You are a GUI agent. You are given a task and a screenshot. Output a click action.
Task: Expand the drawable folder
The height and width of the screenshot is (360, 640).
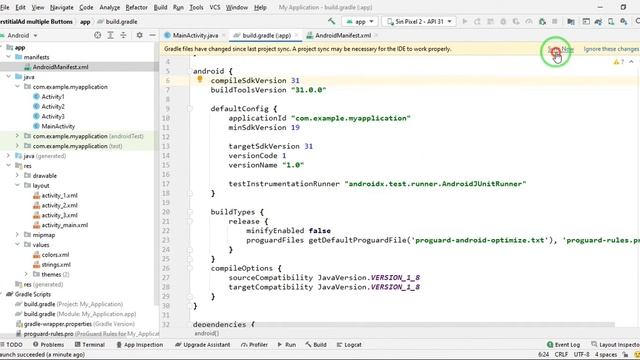click(17, 175)
